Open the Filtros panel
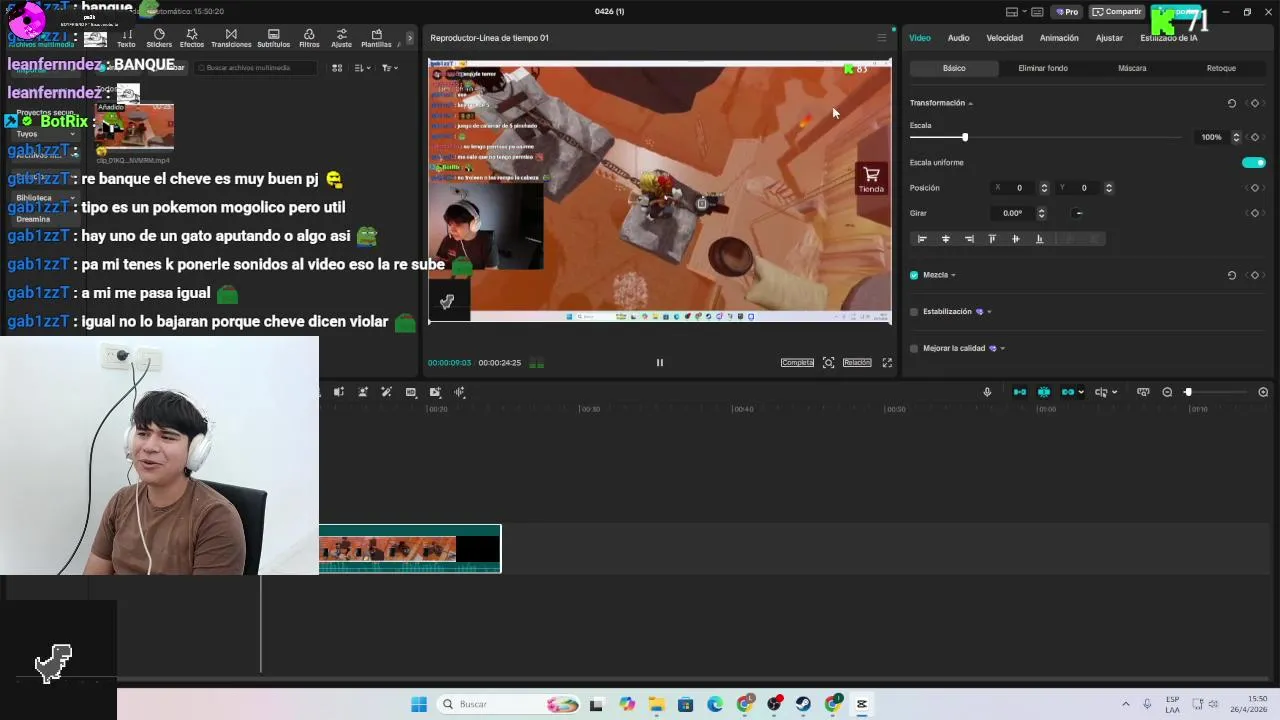 coord(309,38)
